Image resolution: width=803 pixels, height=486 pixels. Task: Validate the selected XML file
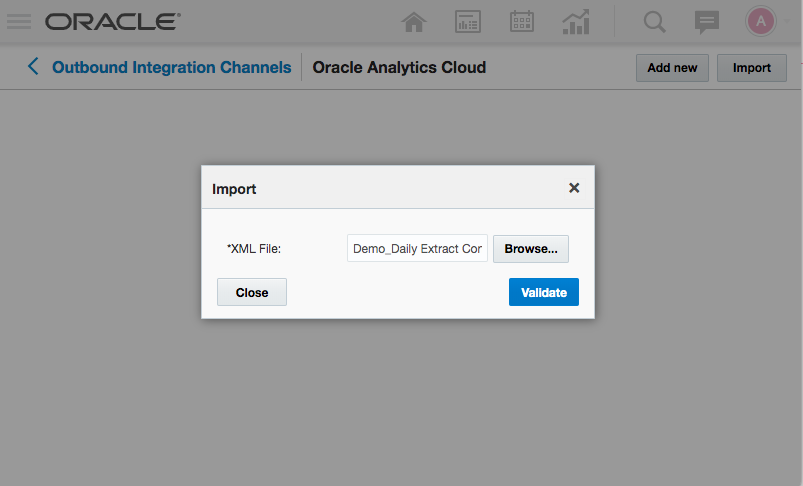[x=543, y=292]
